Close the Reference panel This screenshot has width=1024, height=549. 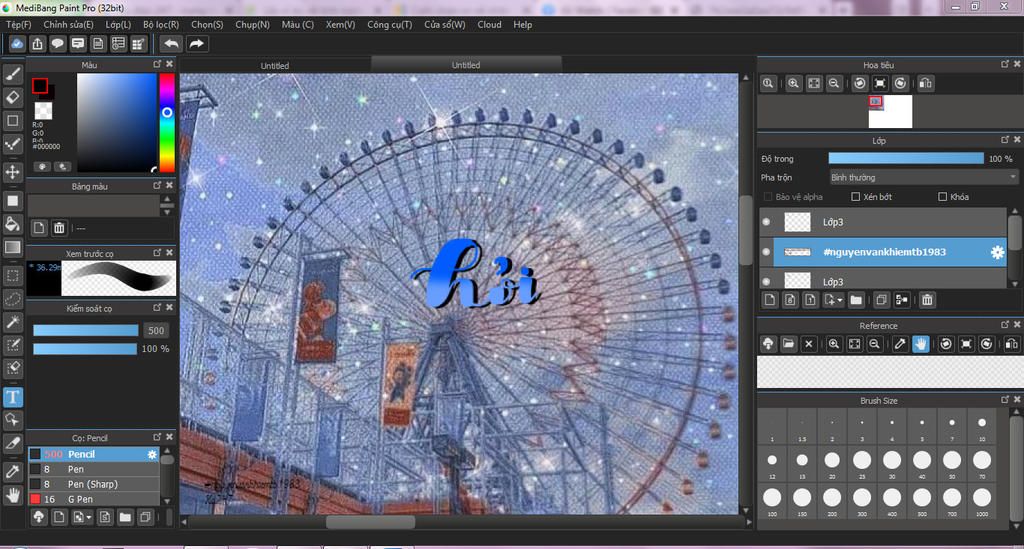(x=1017, y=324)
